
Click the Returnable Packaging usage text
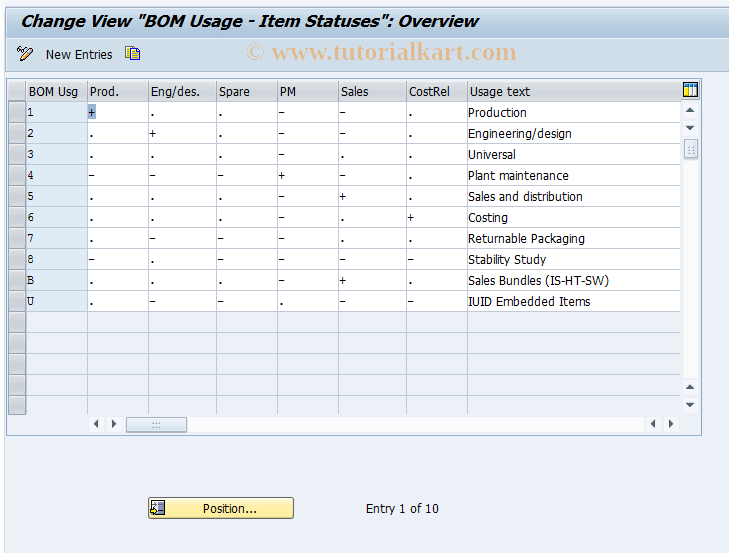pos(526,239)
